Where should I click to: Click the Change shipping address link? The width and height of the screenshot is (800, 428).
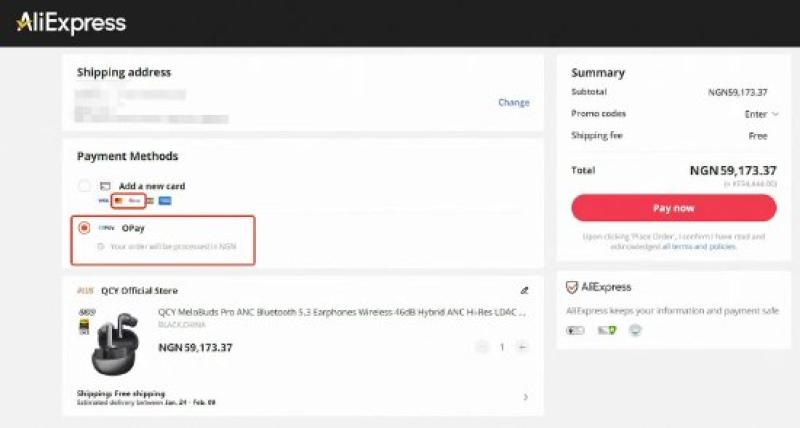(514, 102)
